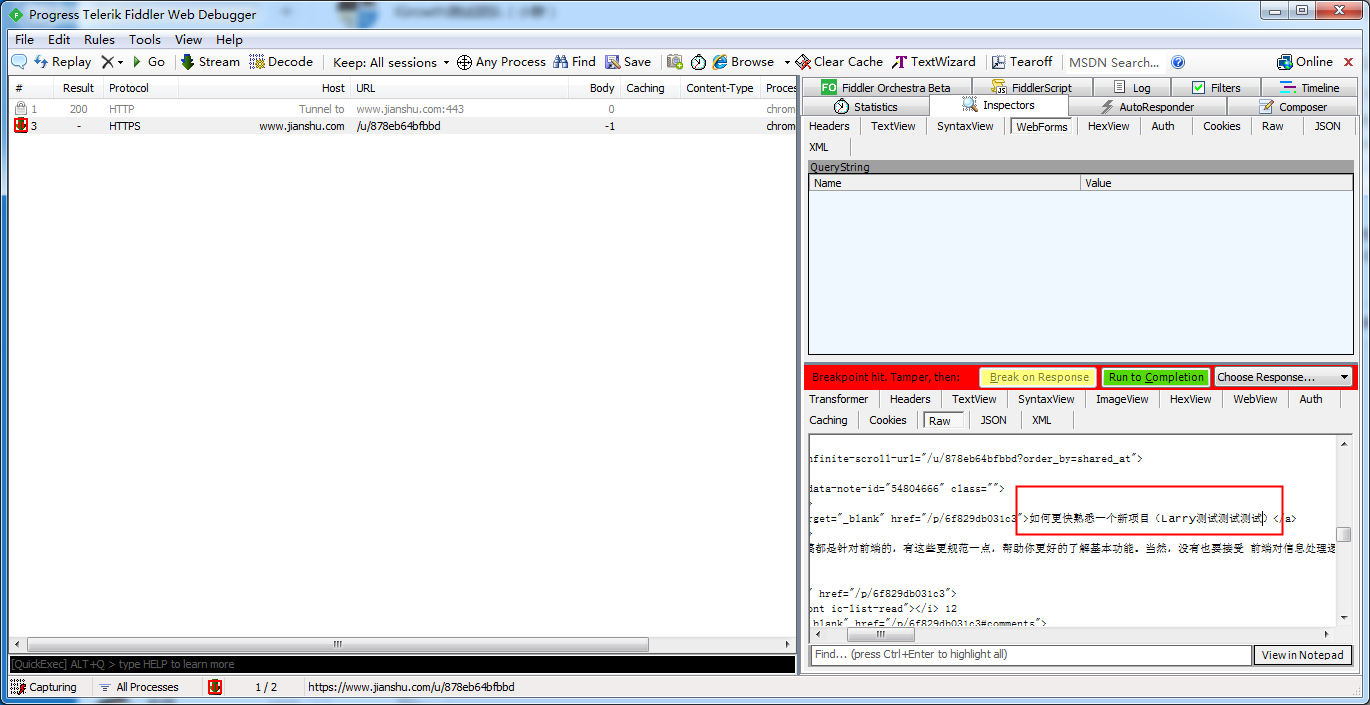Focus the MSDN Search field
The height and width of the screenshot is (705, 1370).
click(1114, 62)
